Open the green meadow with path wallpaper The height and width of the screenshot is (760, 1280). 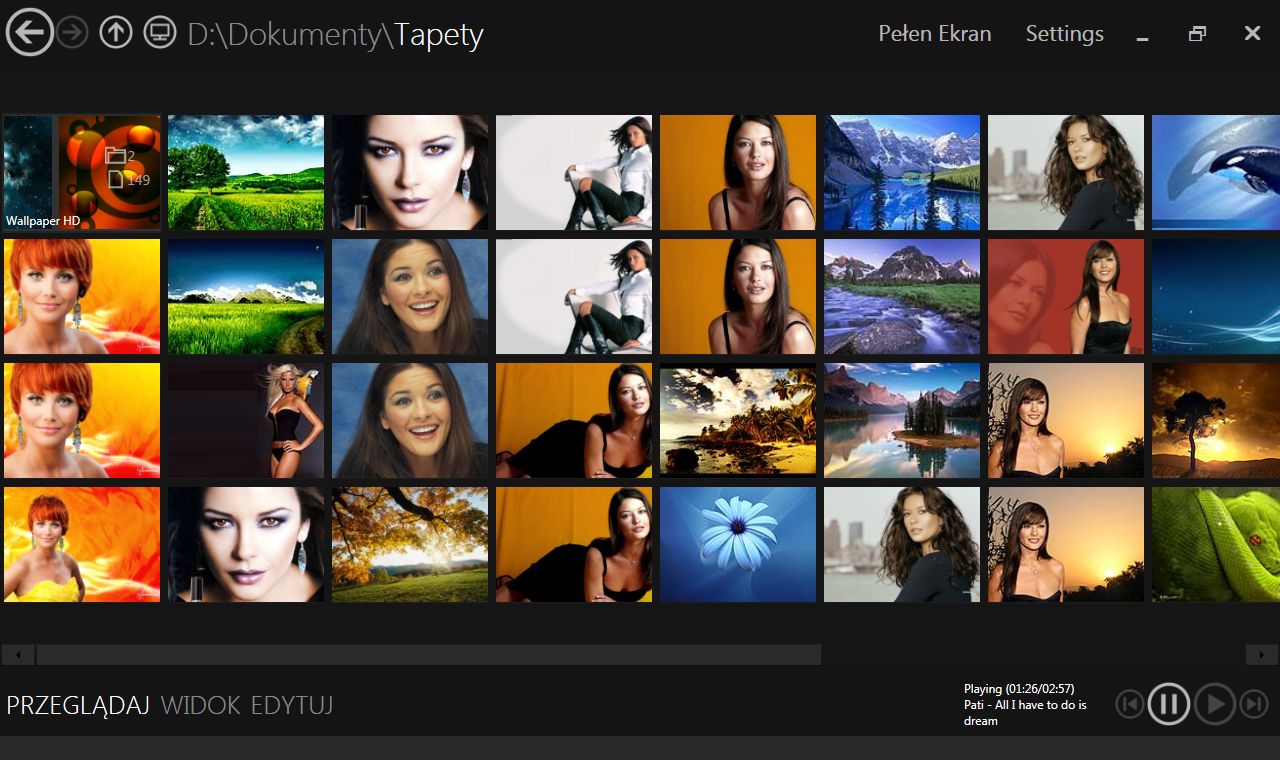coord(246,296)
